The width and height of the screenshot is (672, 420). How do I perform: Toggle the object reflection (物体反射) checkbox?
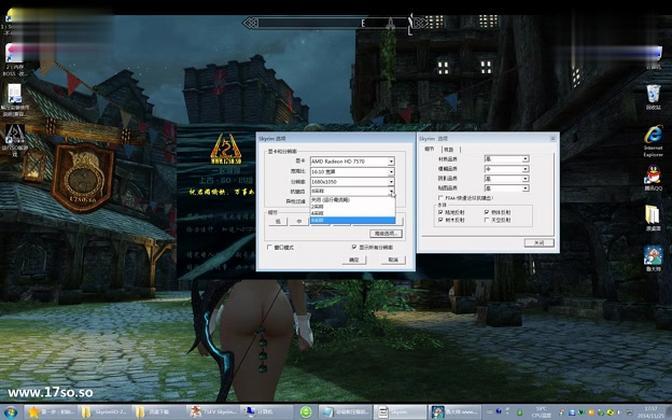click(486, 212)
